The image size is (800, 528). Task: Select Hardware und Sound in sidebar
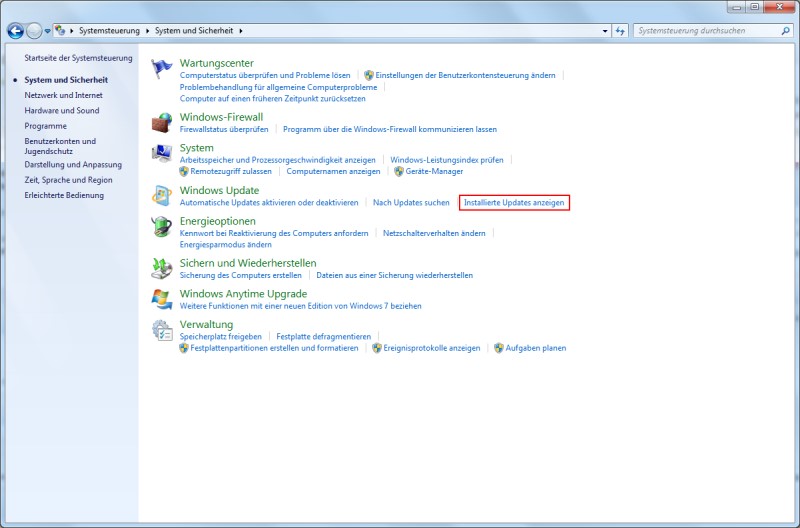click(x=62, y=110)
